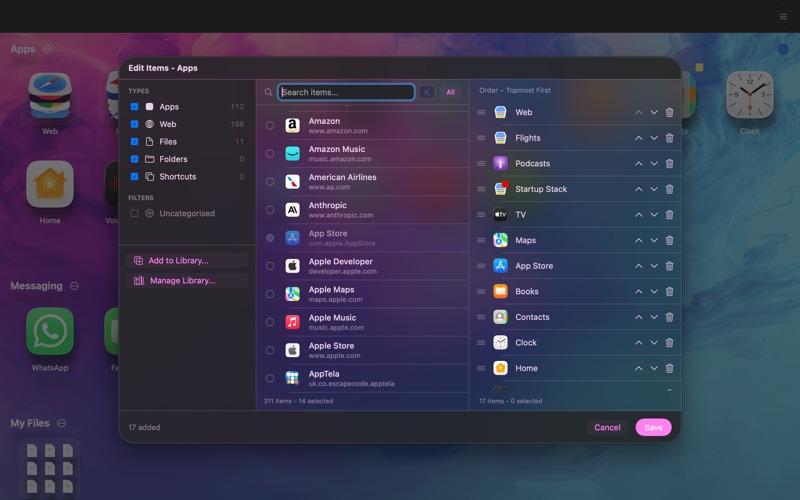Enable the Uncategorised filter
Viewport: 800px width, 500px height.
(134, 213)
